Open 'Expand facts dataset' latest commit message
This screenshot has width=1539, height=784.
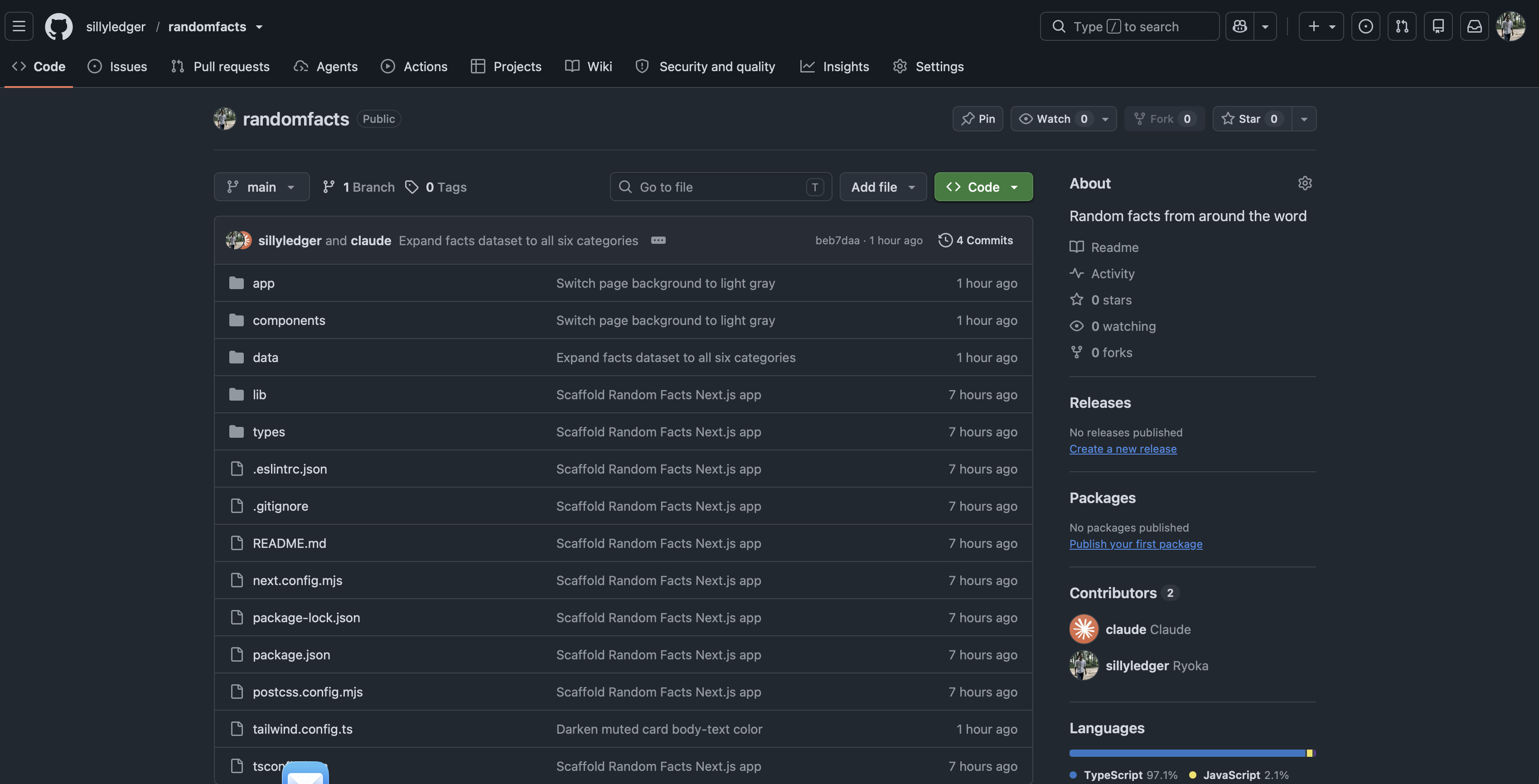coord(518,240)
